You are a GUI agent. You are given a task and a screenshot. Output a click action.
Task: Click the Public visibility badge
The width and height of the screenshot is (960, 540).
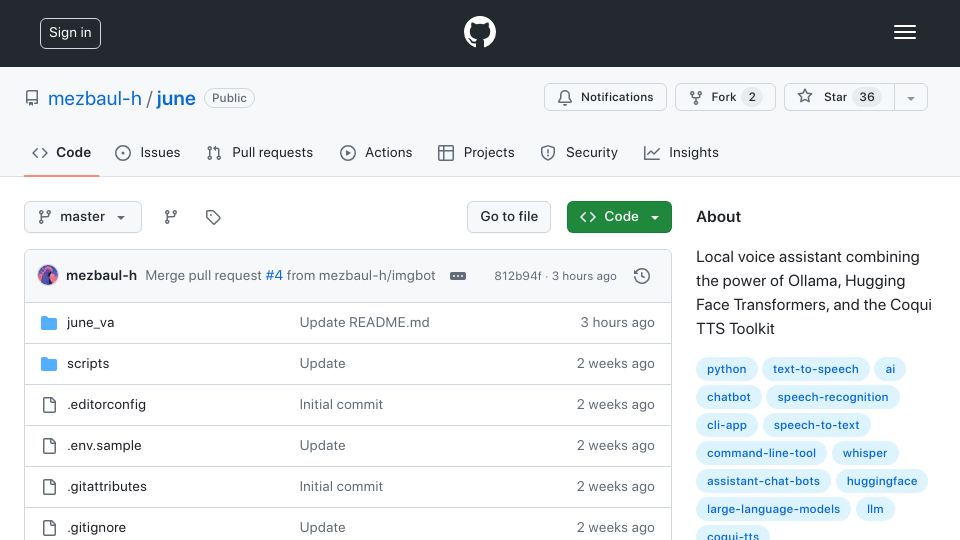click(x=230, y=98)
